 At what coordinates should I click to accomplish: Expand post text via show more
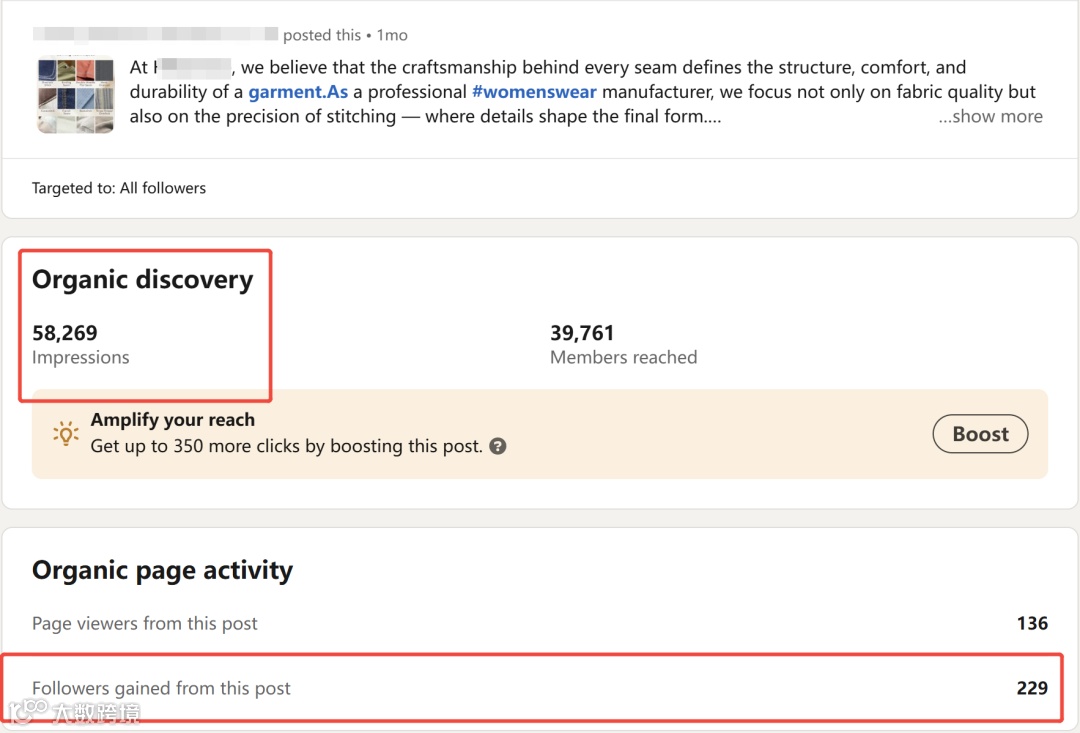click(x=990, y=117)
